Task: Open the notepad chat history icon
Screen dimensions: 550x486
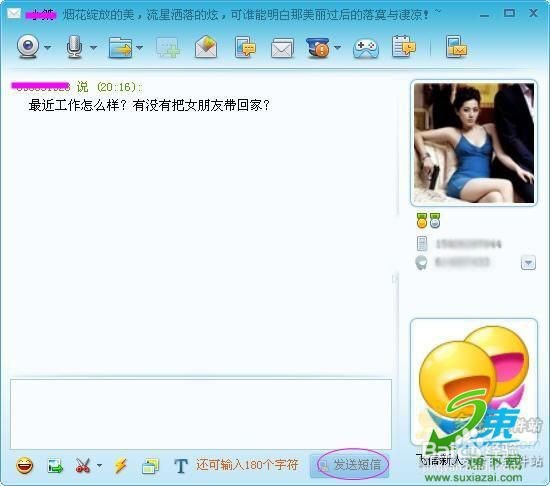Action: click(x=404, y=46)
